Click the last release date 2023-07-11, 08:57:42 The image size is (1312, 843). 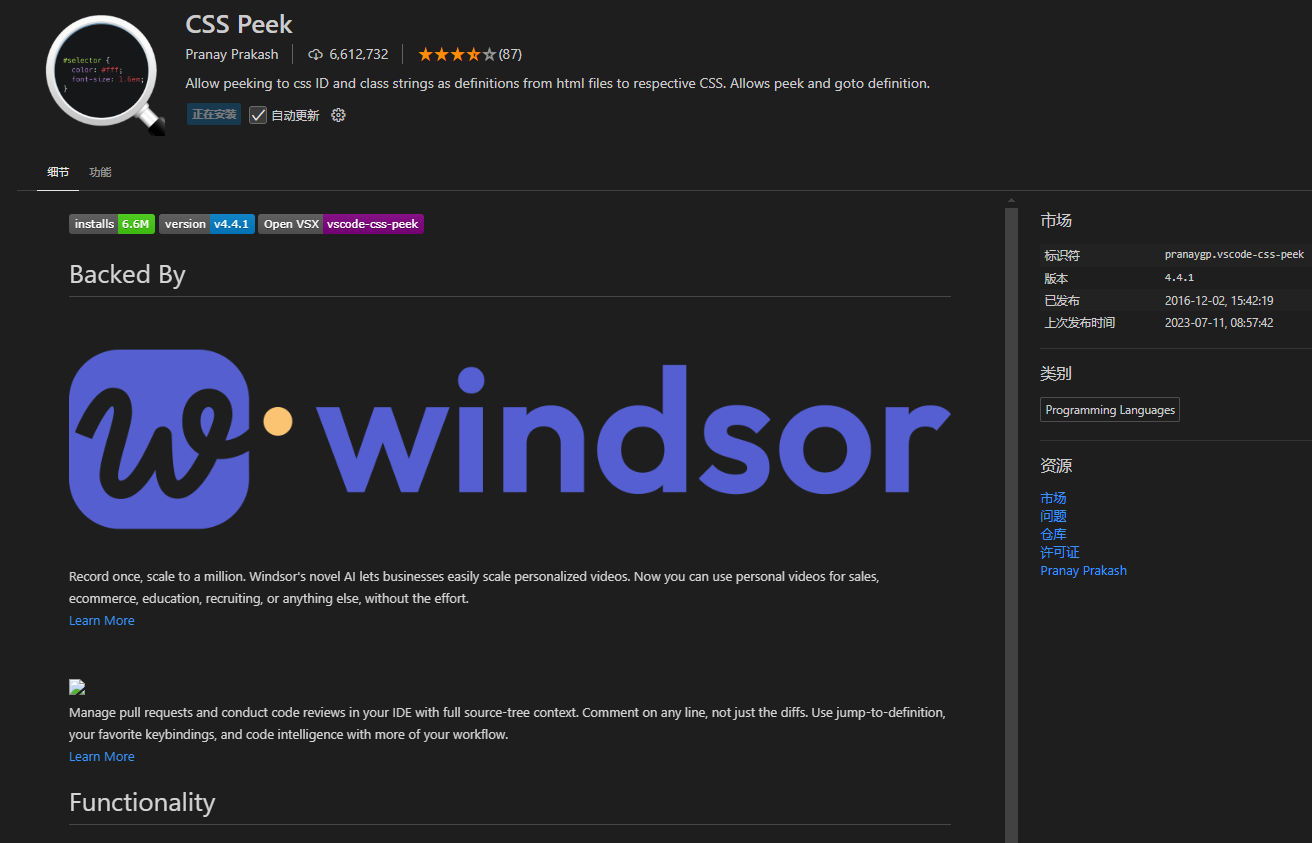[1219, 323]
